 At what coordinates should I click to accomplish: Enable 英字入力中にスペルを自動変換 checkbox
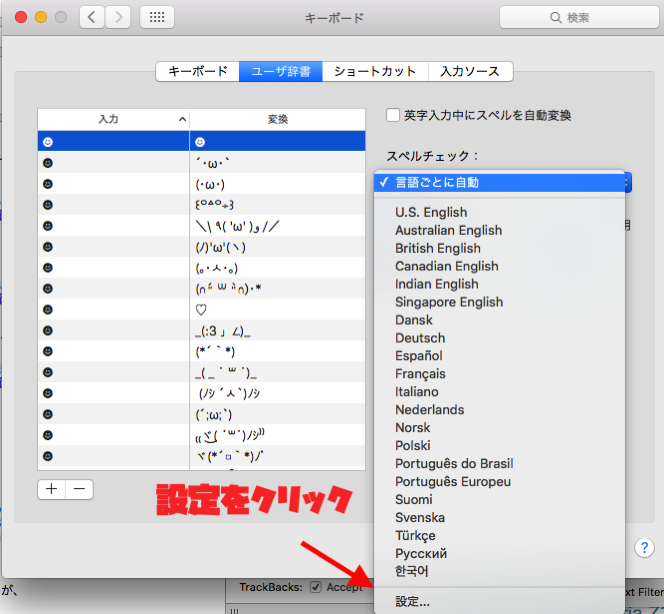coord(394,115)
